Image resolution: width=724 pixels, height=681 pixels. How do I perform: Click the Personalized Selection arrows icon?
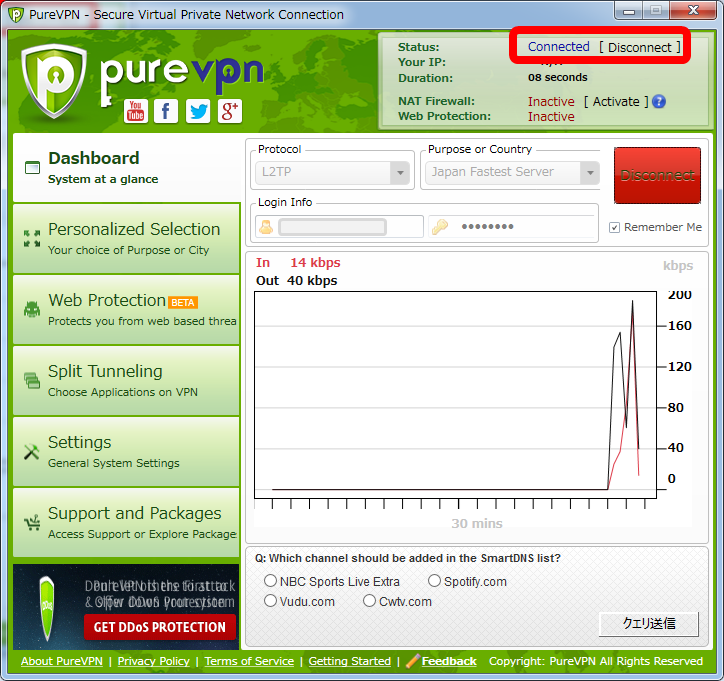pyautogui.click(x=32, y=238)
